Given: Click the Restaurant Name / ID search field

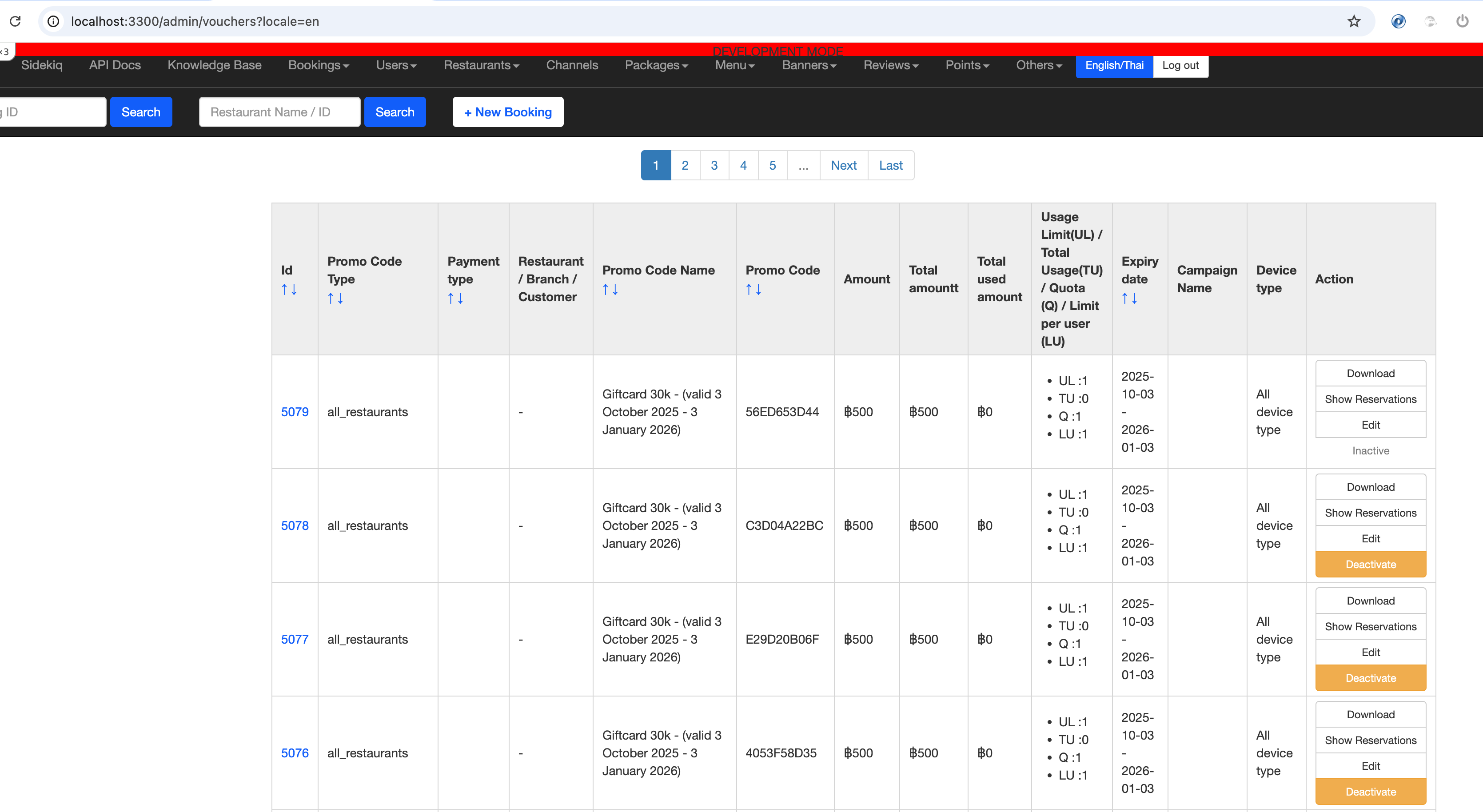Looking at the screenshot, I should pyautogui.click(x=279, y=112).
